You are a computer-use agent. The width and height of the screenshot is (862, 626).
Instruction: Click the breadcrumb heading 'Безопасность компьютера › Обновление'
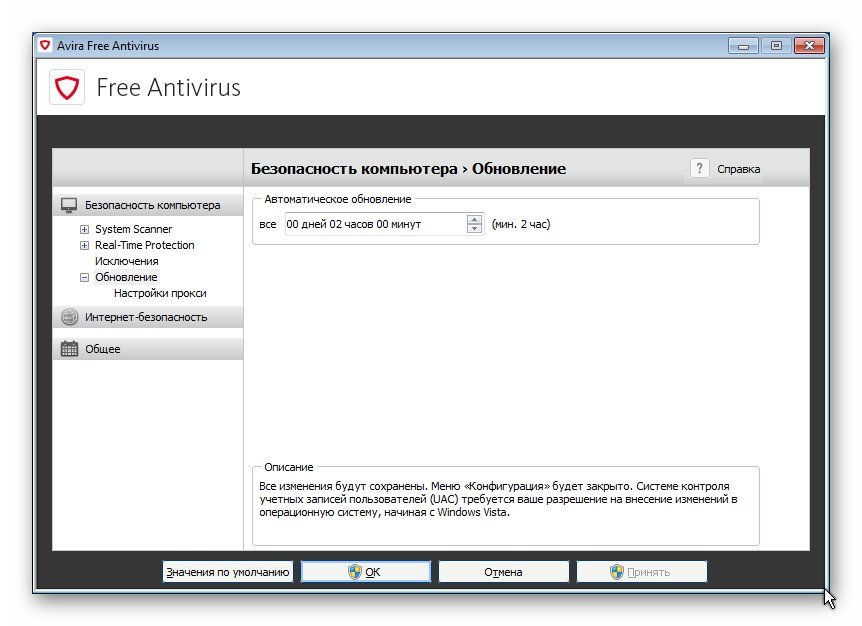coord(408,169)
